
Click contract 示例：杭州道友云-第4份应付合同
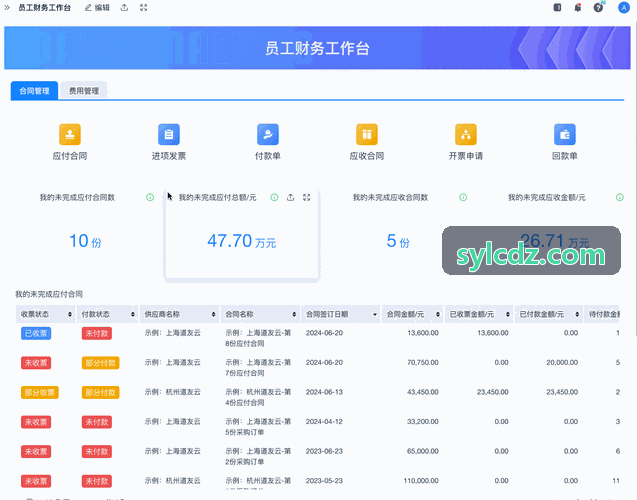[x=258, y=397]
